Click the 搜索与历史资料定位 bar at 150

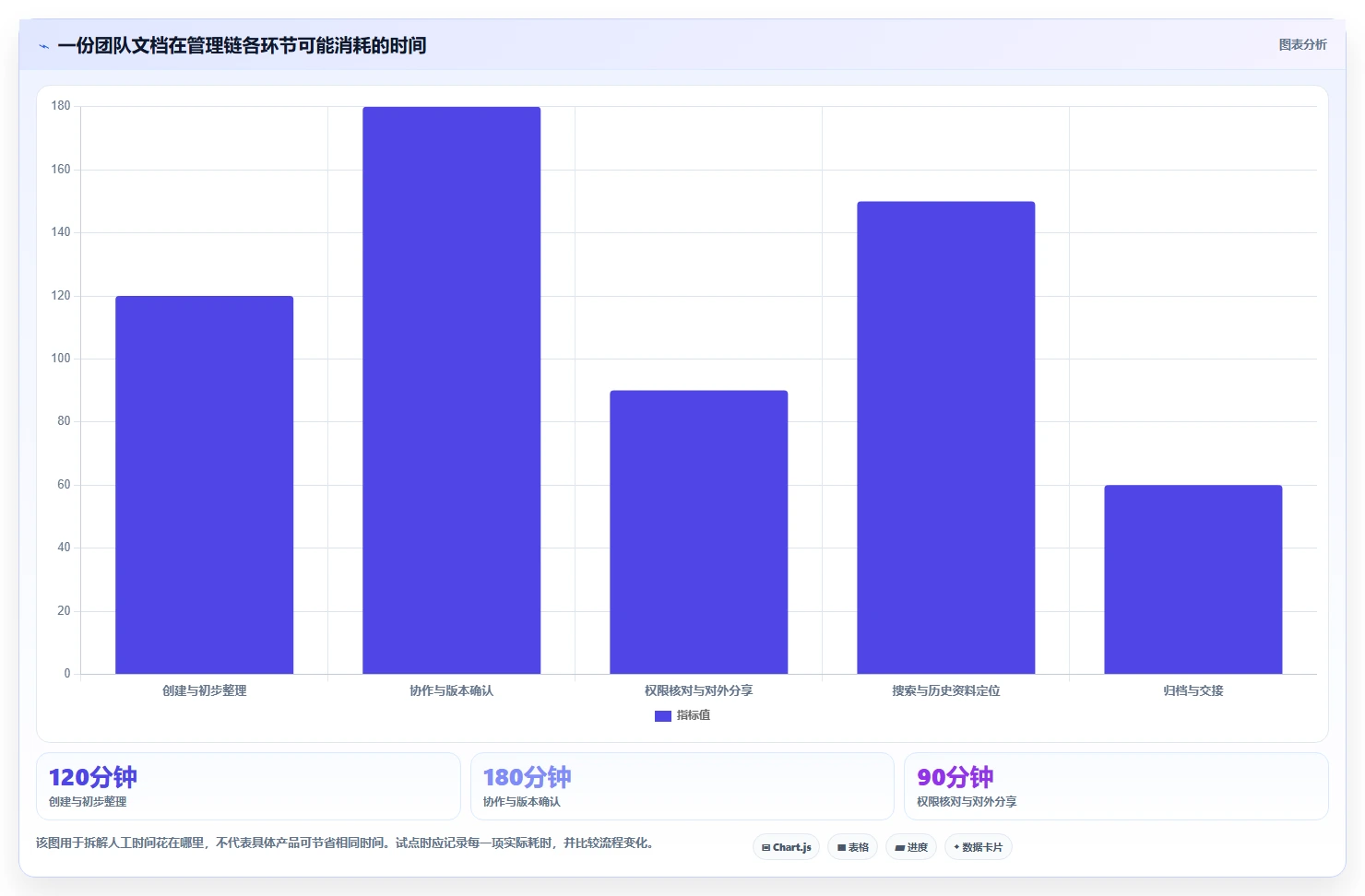946,438
